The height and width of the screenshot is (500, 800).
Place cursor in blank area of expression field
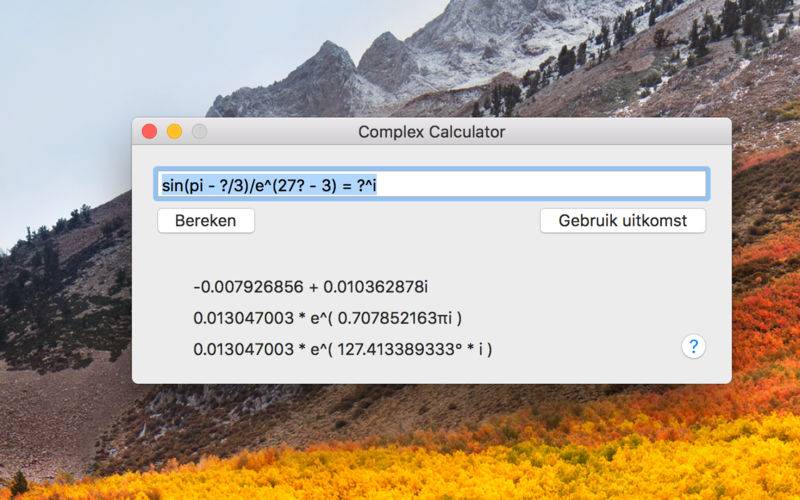541,185
